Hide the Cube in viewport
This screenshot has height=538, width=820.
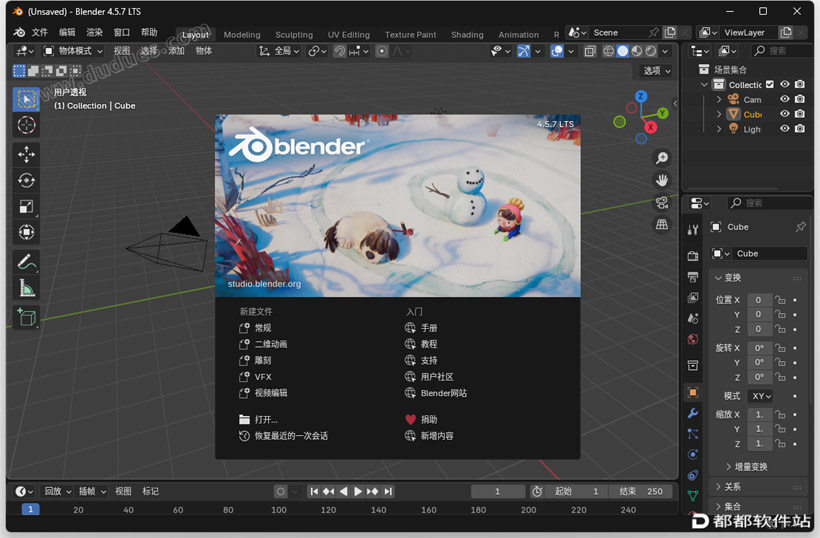784,113
